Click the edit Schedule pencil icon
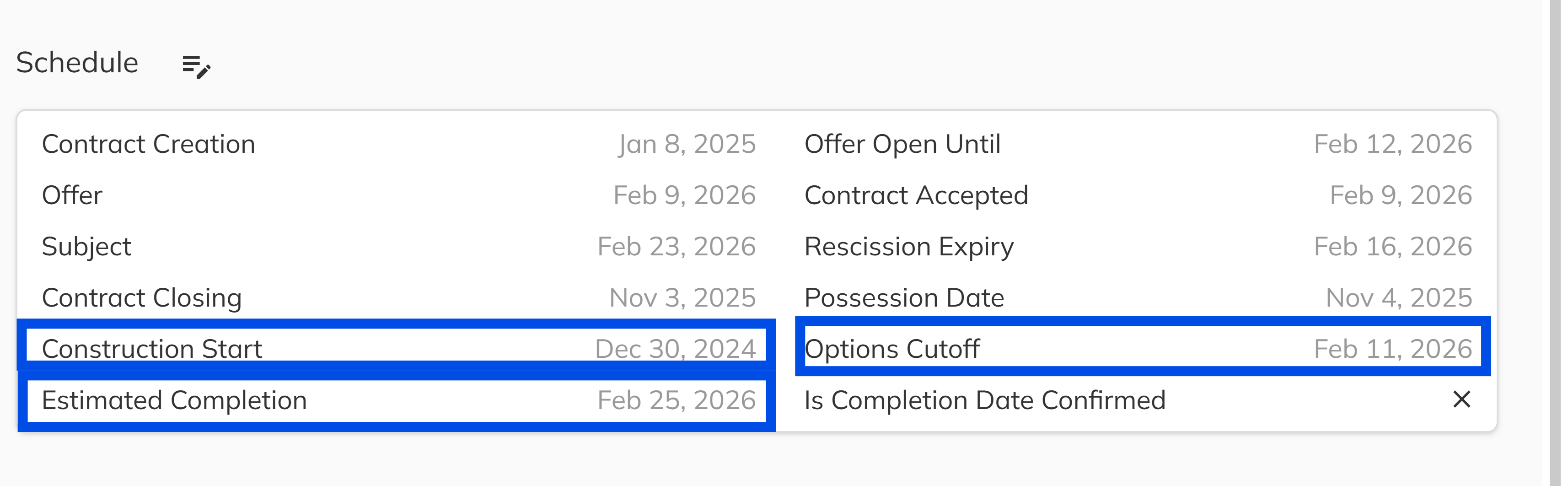 tap(195, 67)
